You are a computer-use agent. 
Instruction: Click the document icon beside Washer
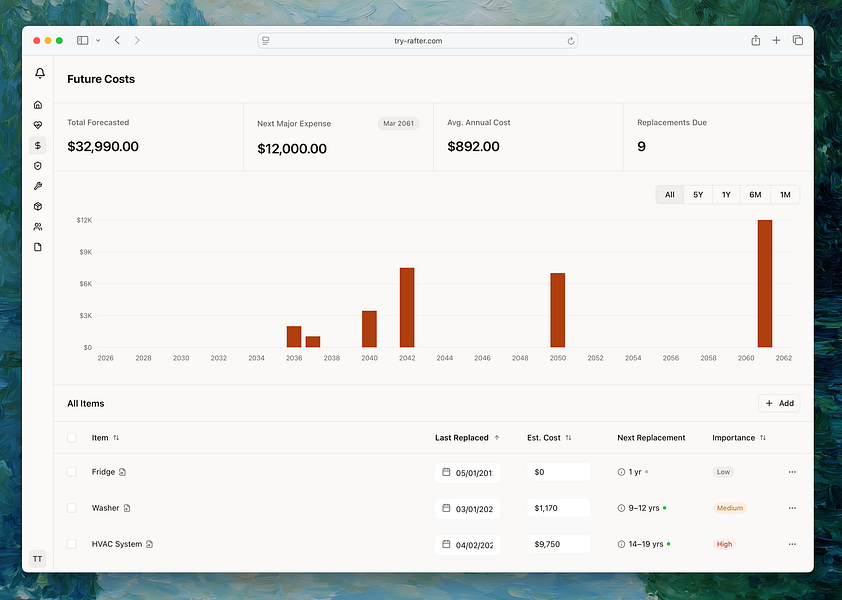(x=127, y=508)
